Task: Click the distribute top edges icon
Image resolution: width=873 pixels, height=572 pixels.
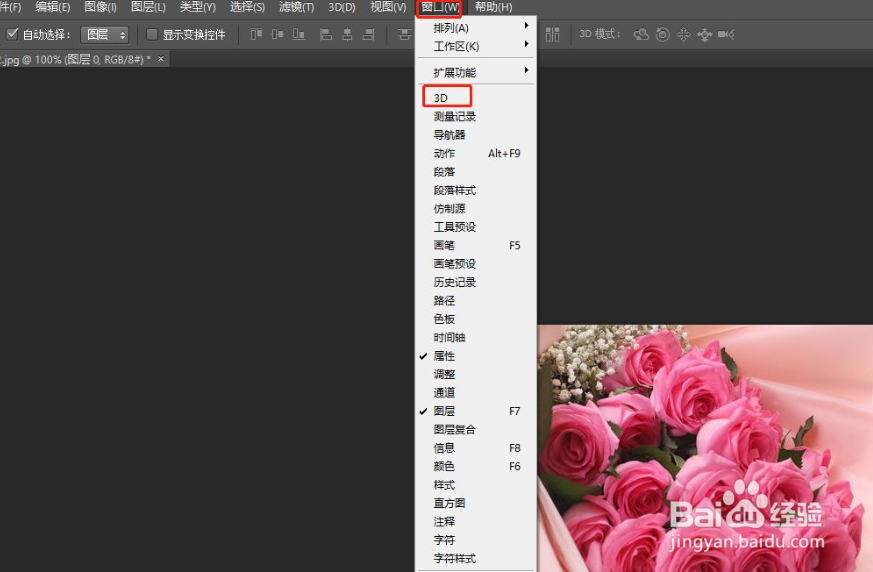Action: pos(405,35)
